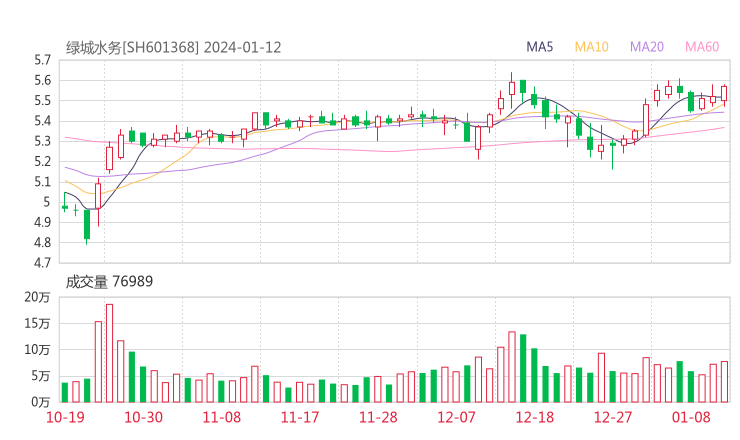
Task: Click the 5.1 price axis label
Action: tap(42, 182)
